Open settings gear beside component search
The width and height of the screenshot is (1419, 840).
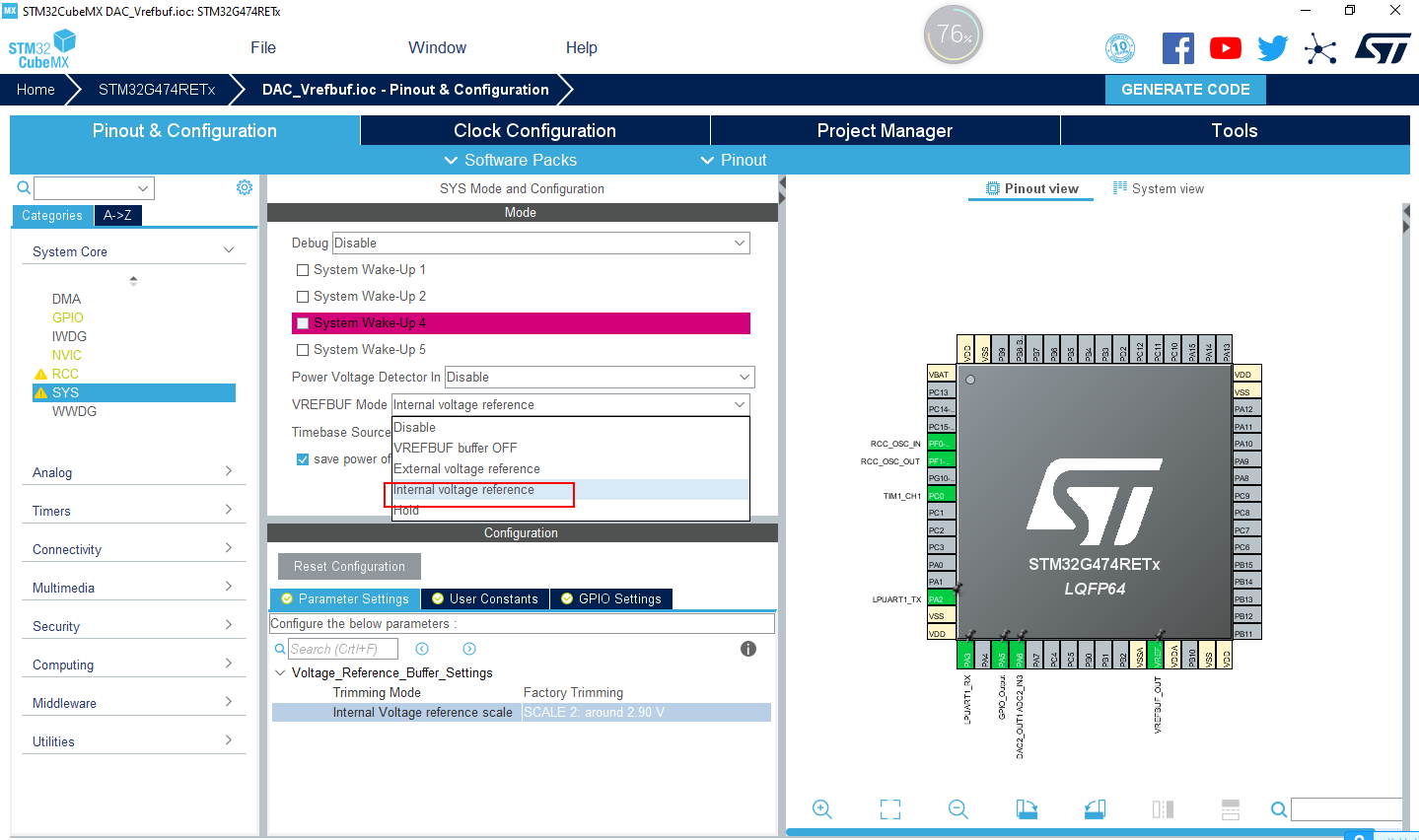(244, 186)
